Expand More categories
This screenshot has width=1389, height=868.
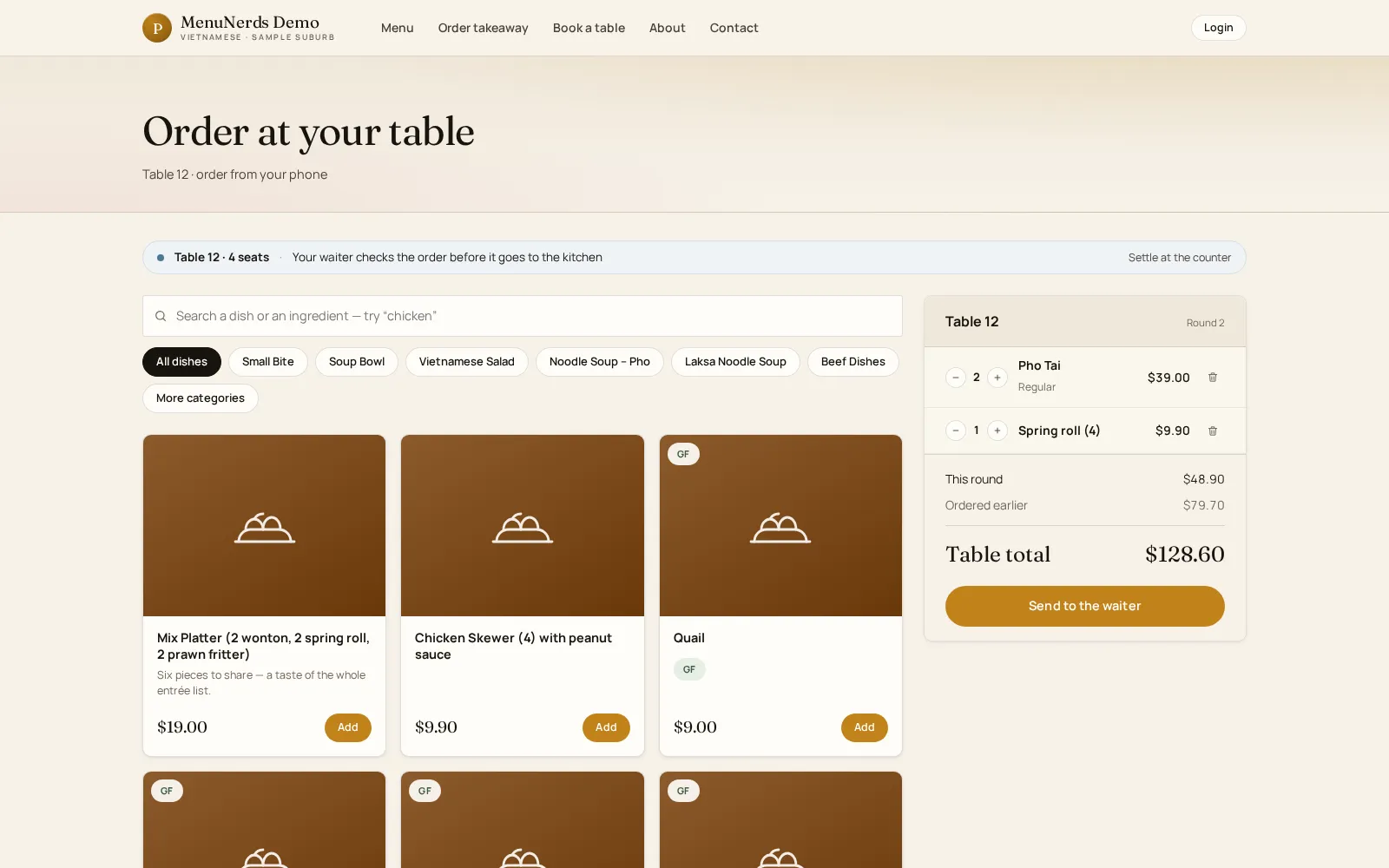[x=201, y=398]
